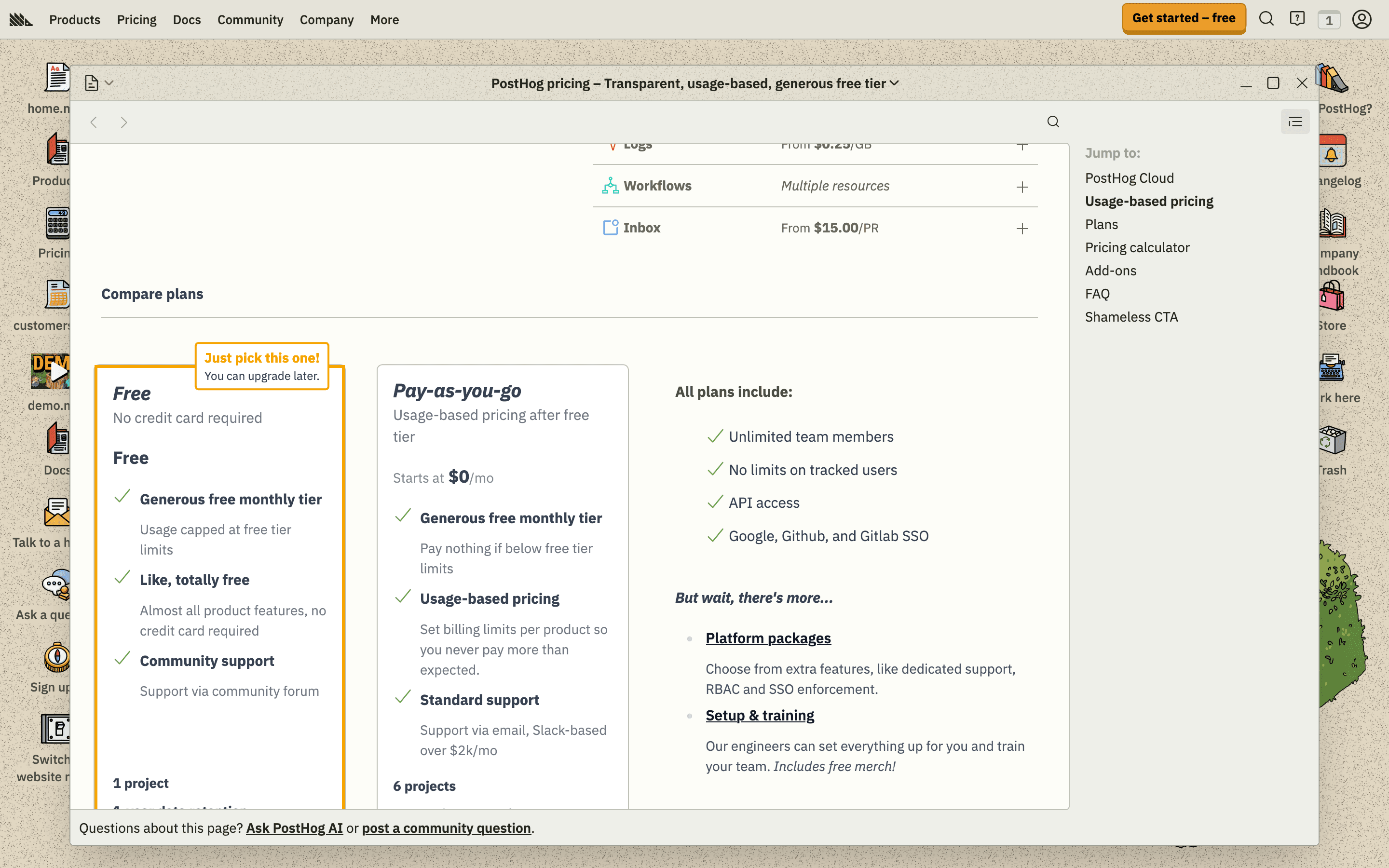Open the window title dropdown chevron
Image resolution: width=1389 pixels, height=868 pixels.
tap(894, 83)
